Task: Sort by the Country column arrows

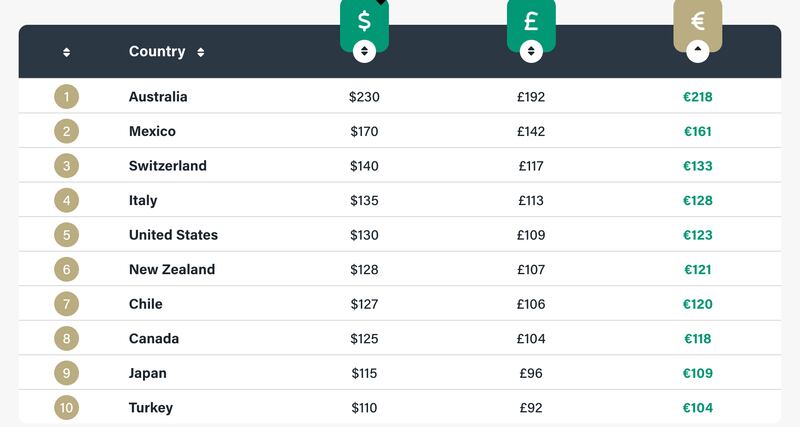Action: coord(201,52)
